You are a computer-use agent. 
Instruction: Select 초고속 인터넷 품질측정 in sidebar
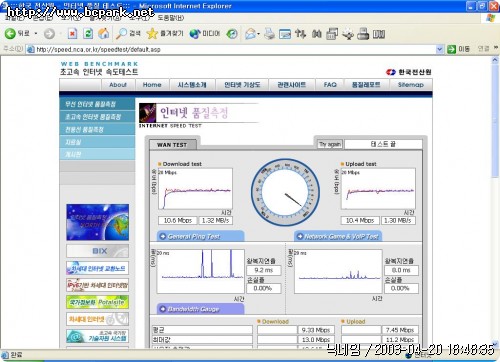(97, 117)
